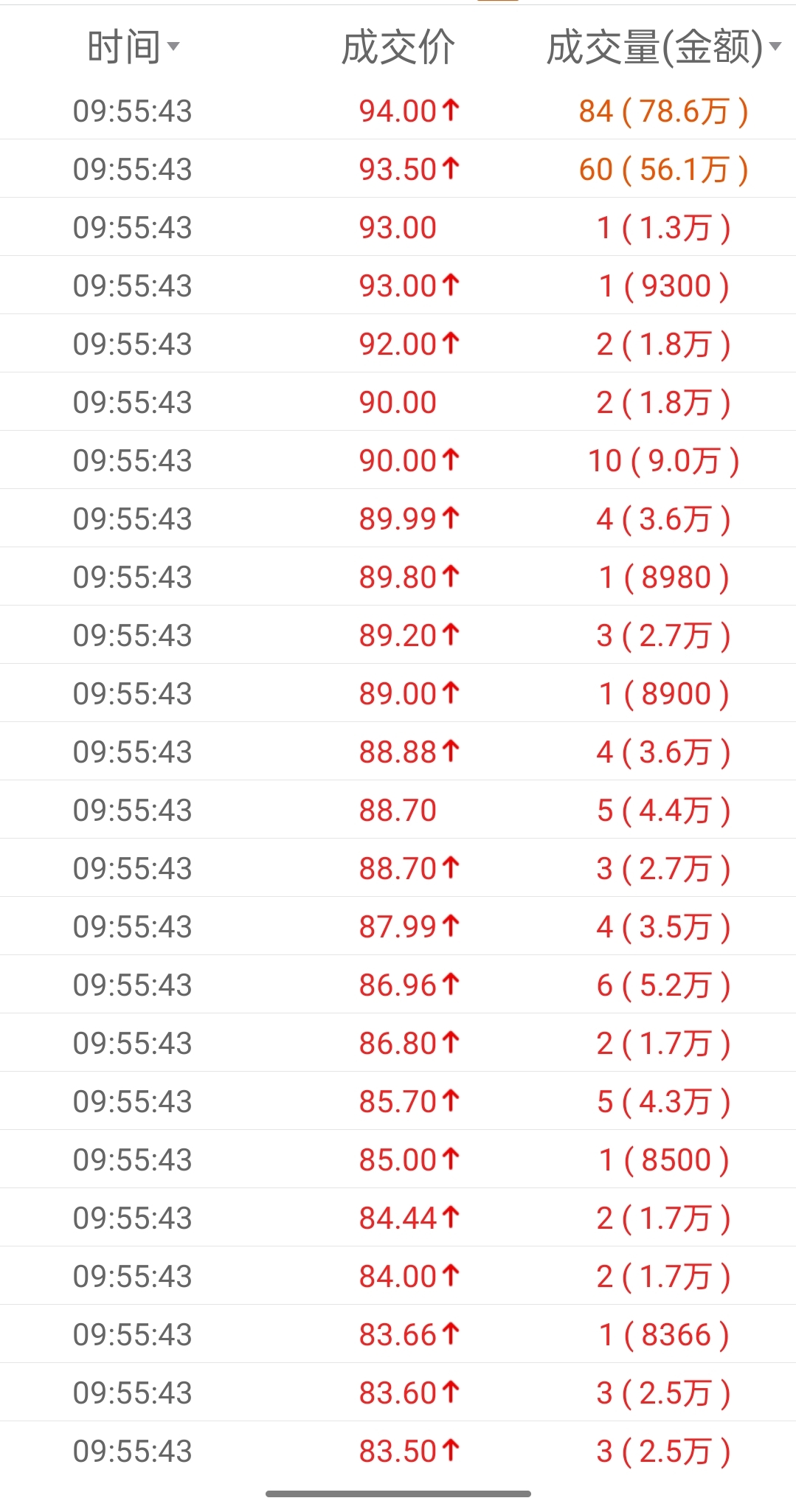Click the up arrow next to 83.50
Screen dimensions: 796x1512
tap(451, 1450)
